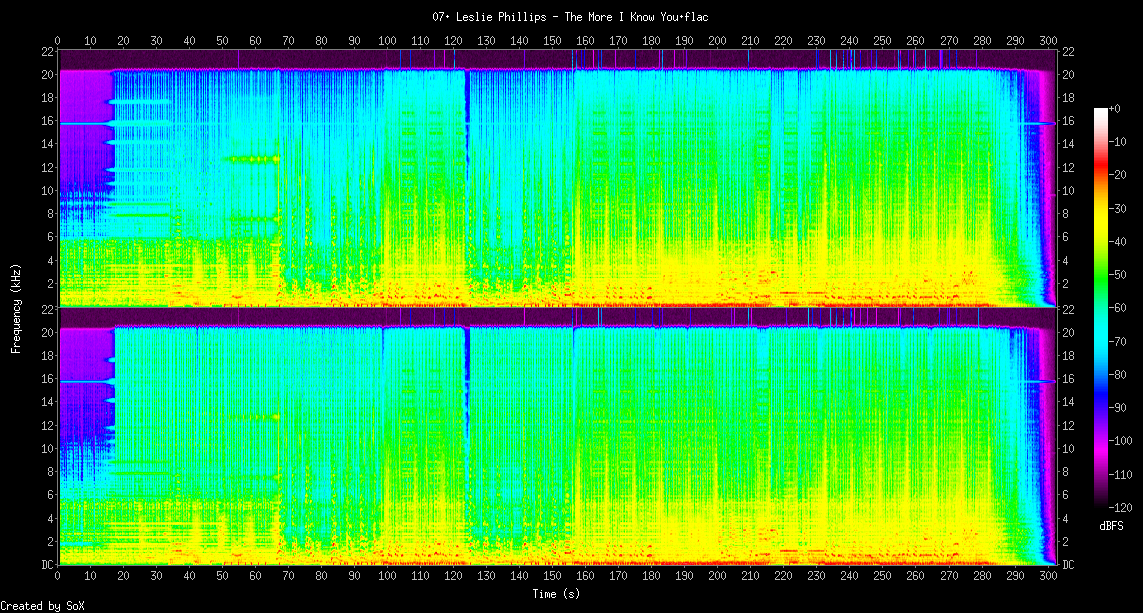The width and height of the screenshot is (1143, 613).
Task: Click the '22' frequency label at the top right of the upper channel
Action: click(1069, 51)
